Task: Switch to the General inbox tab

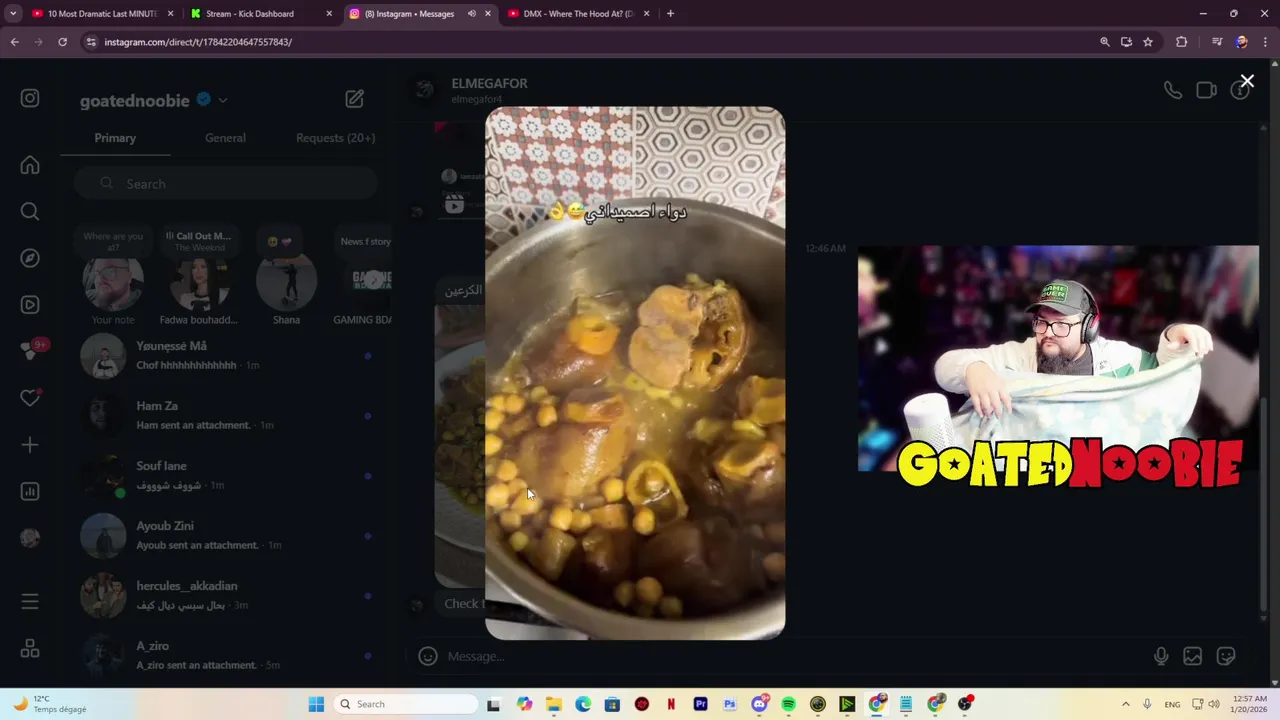Action: (225, 138)
